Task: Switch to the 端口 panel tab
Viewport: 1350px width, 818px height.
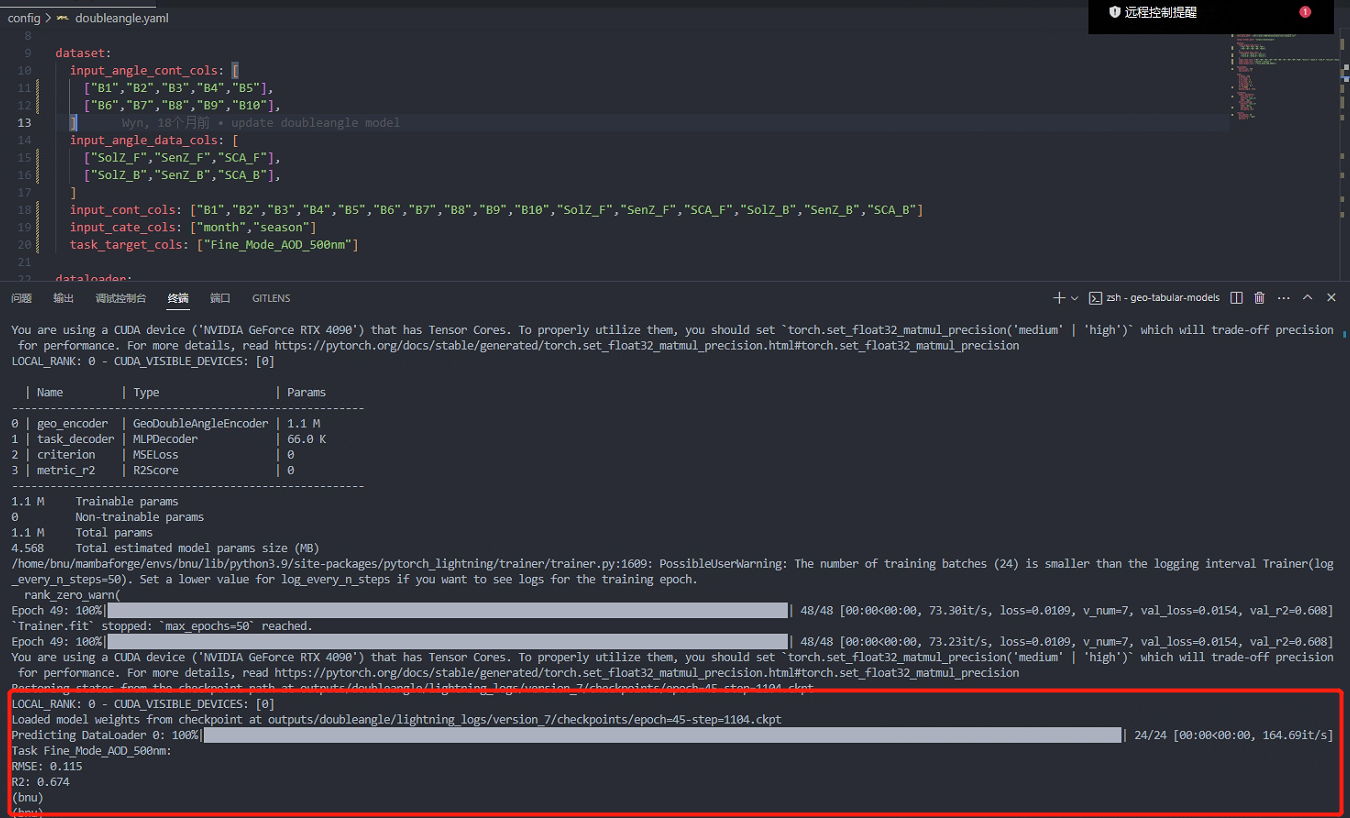Action: click(x=220, y=298)
